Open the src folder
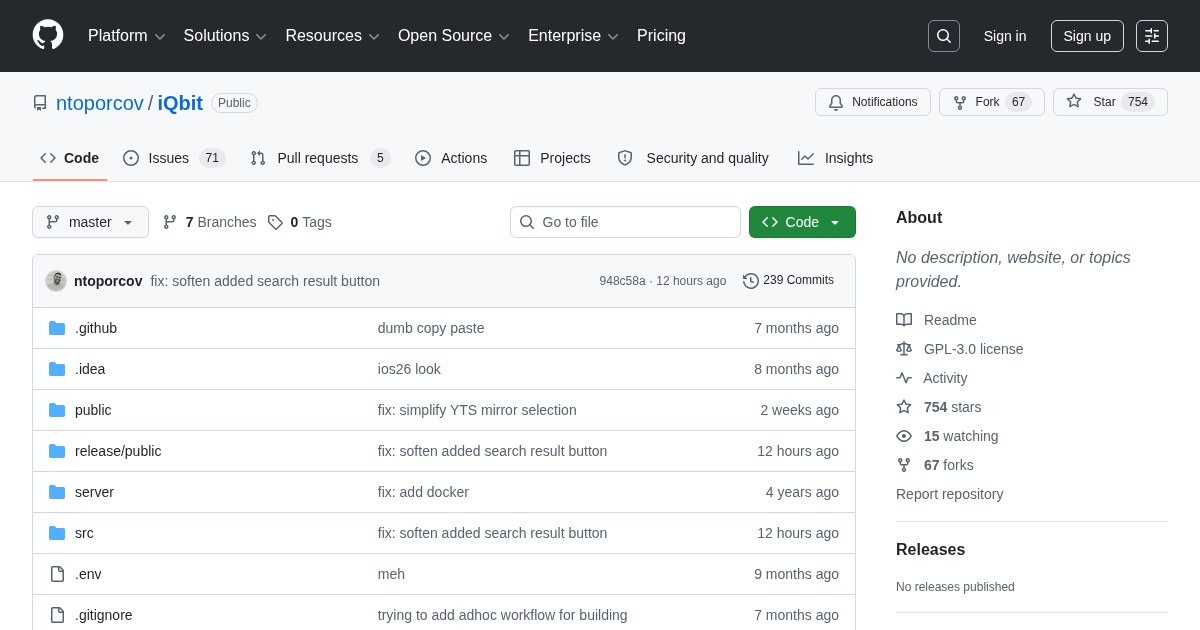1200x630 pixels. pyautogui.click(x=84, y=533)
